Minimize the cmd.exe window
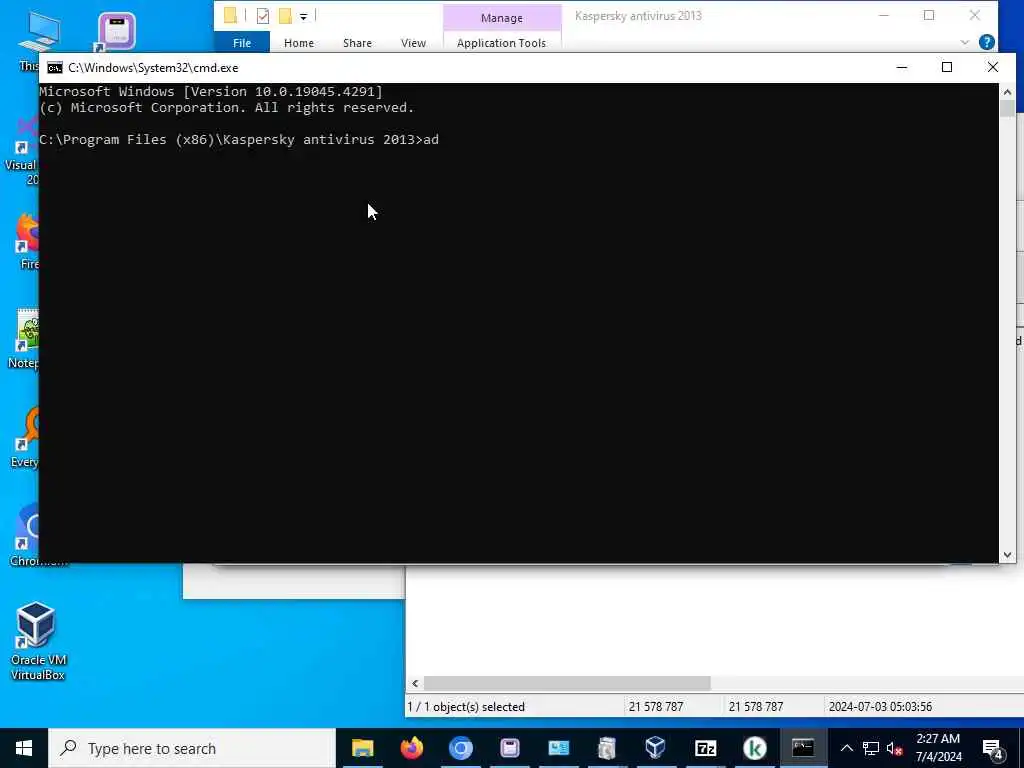The width and height of the screenshot is (1024, 768). [902, 67]
